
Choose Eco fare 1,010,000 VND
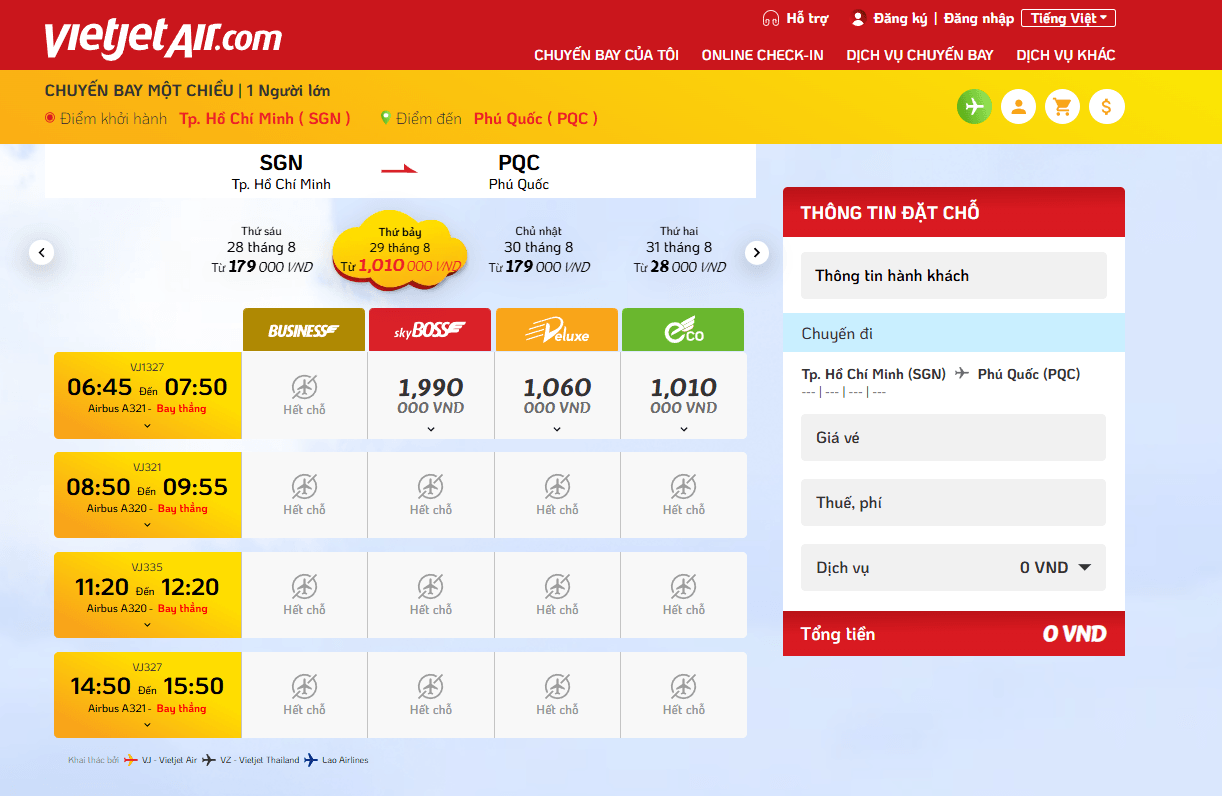point(684,395)
